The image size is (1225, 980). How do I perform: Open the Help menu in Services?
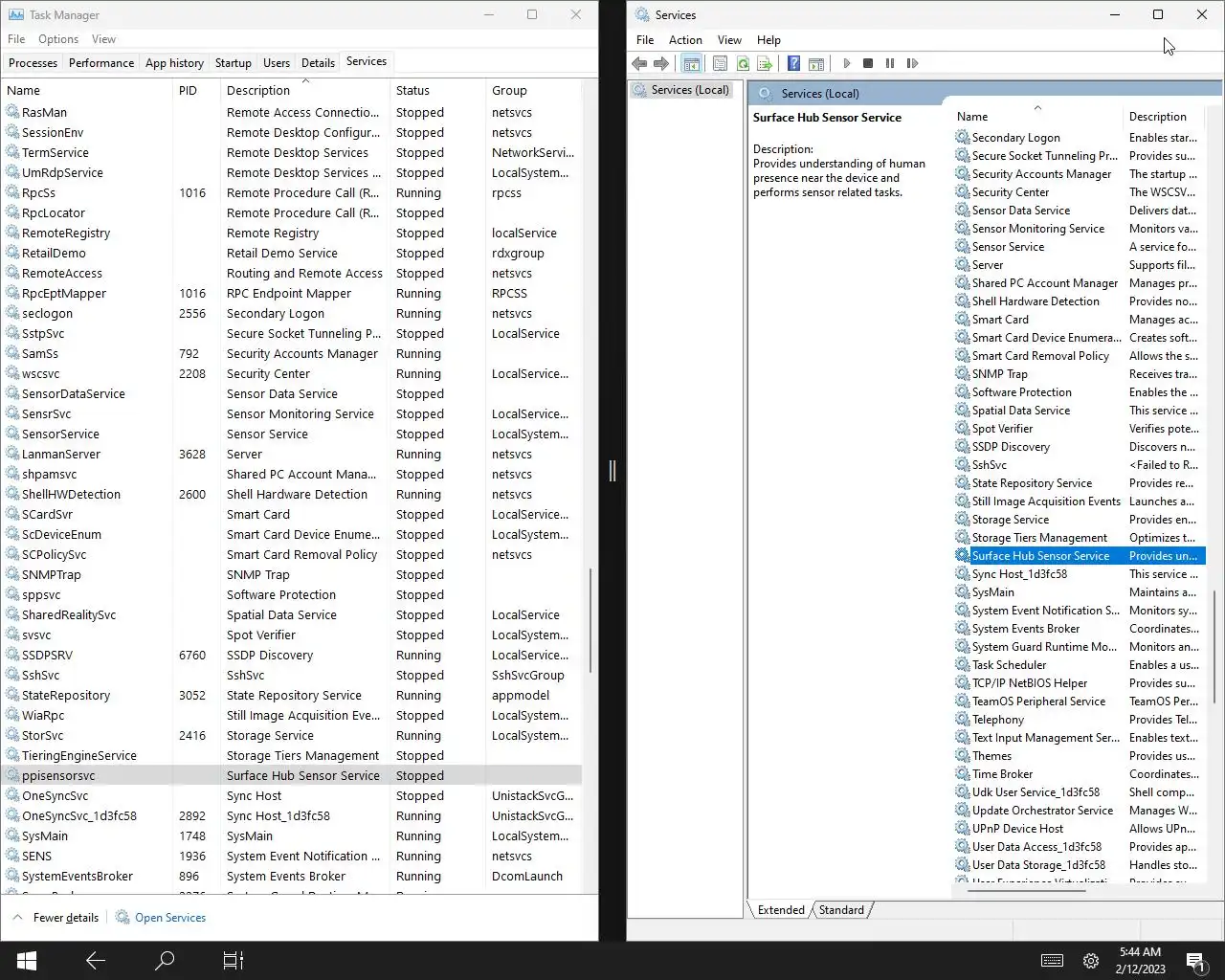click(x=768, y=40)
